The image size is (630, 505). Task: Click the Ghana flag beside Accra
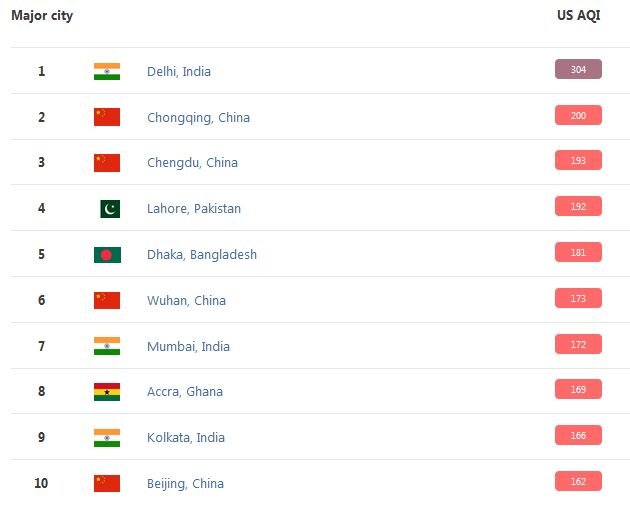pos(107,392)
